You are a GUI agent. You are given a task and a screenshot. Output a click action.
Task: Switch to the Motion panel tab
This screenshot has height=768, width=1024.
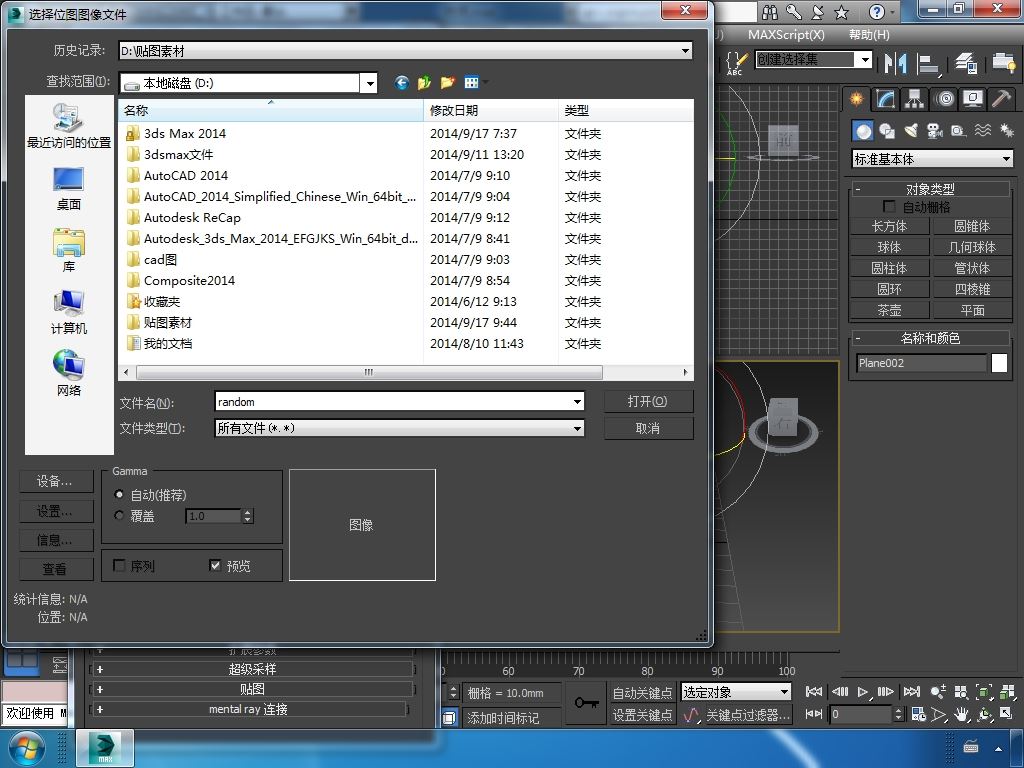(944, 99)
